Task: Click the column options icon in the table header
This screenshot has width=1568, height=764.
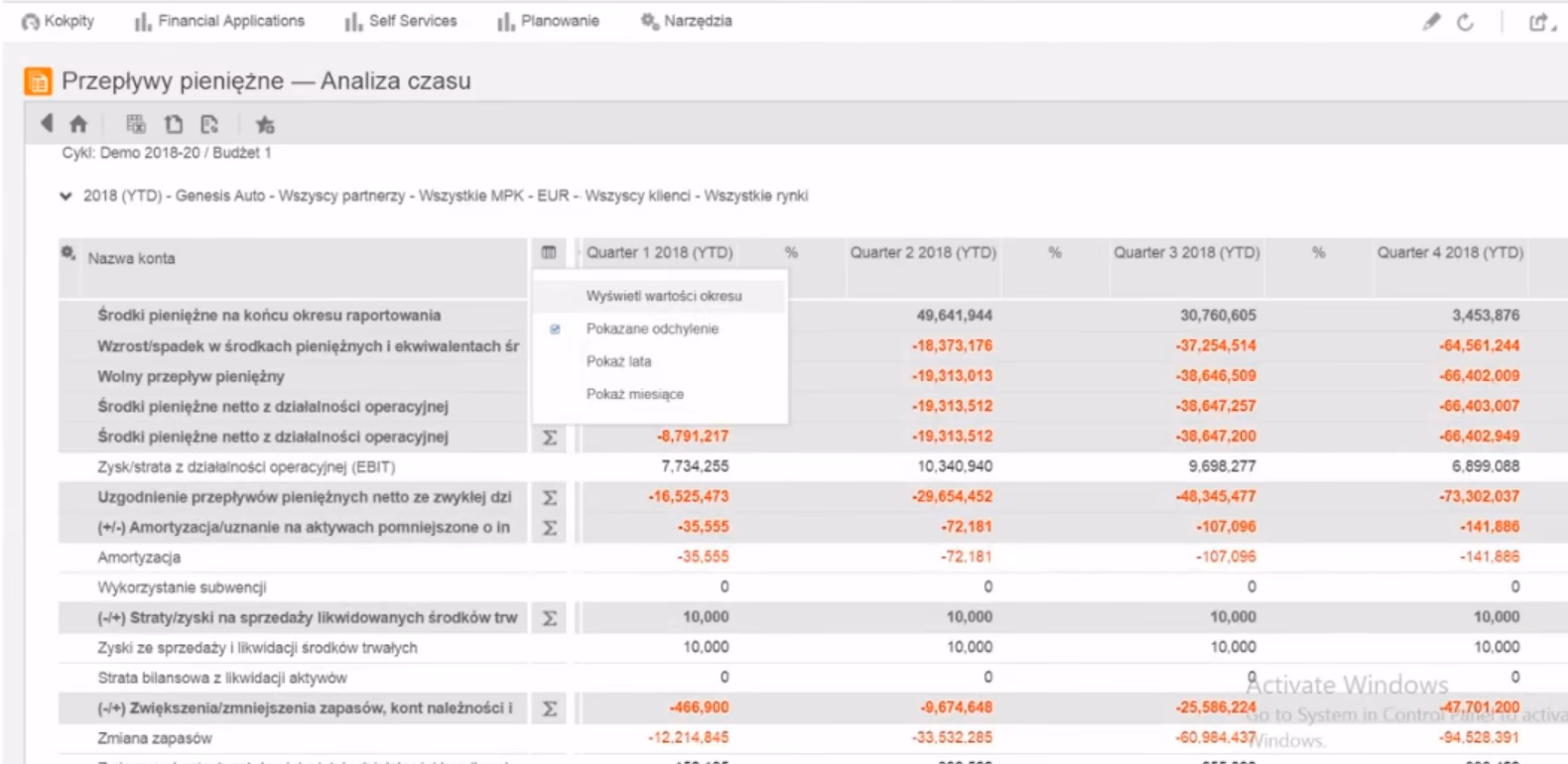Action: click(x=549, y=253)
